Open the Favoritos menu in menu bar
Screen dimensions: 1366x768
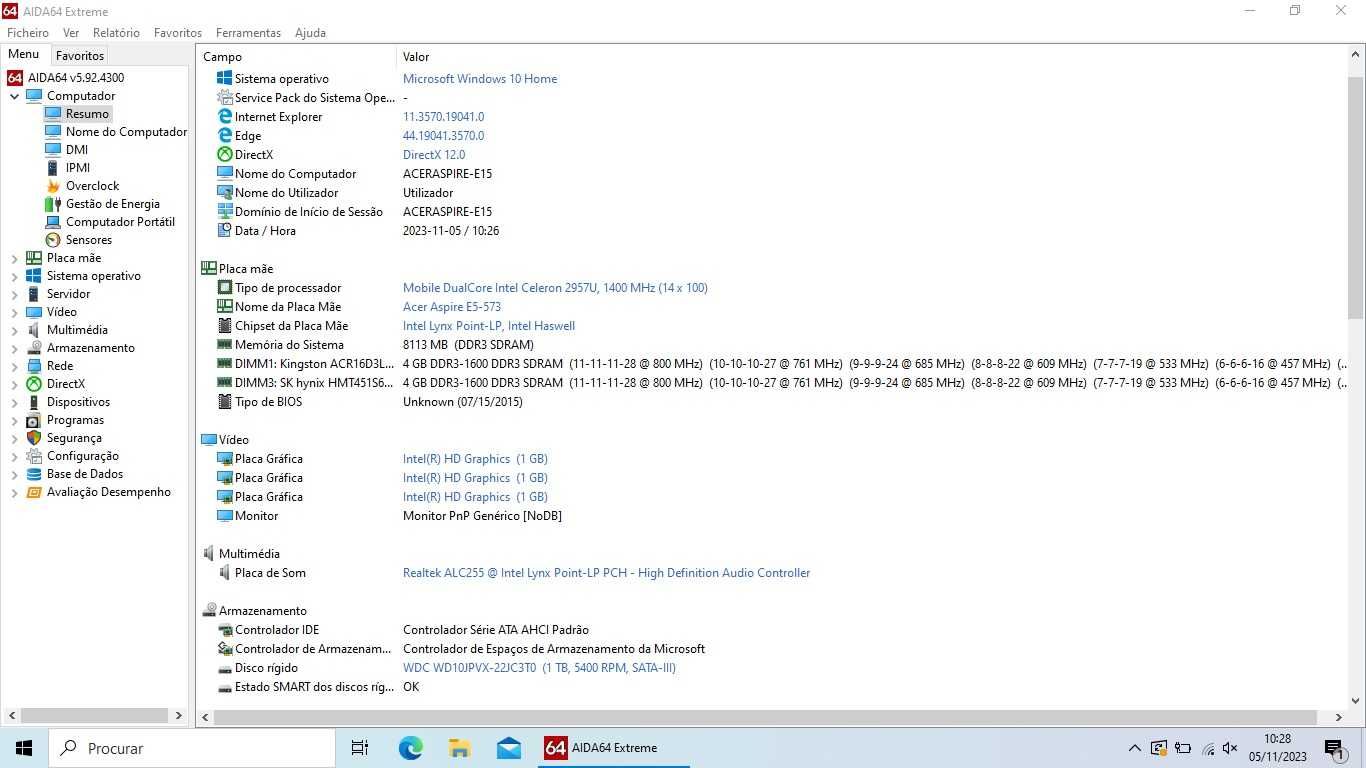click(178, 33)
